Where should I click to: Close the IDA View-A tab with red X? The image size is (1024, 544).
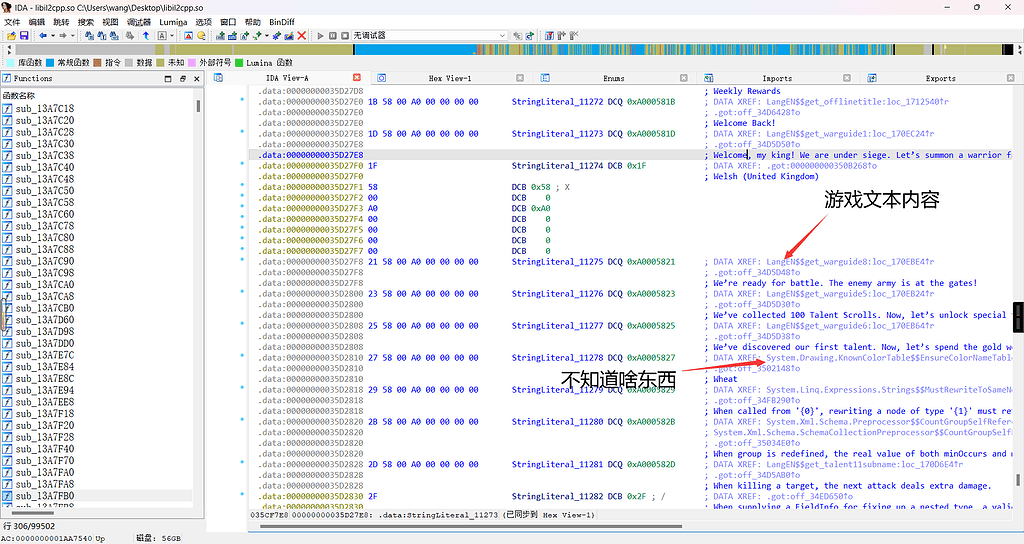click(357, 78)
